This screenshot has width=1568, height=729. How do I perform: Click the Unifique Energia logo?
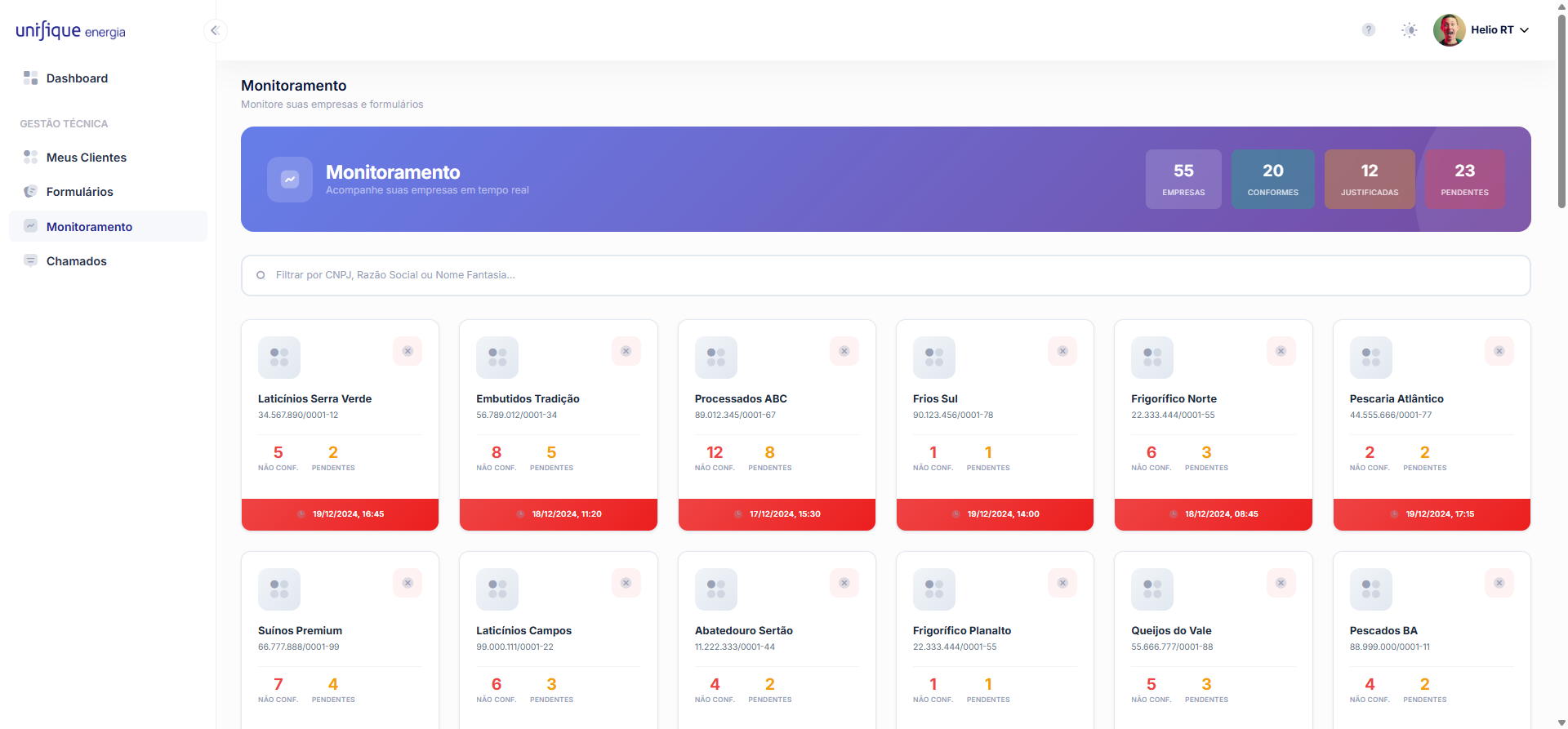click(71, 31)
